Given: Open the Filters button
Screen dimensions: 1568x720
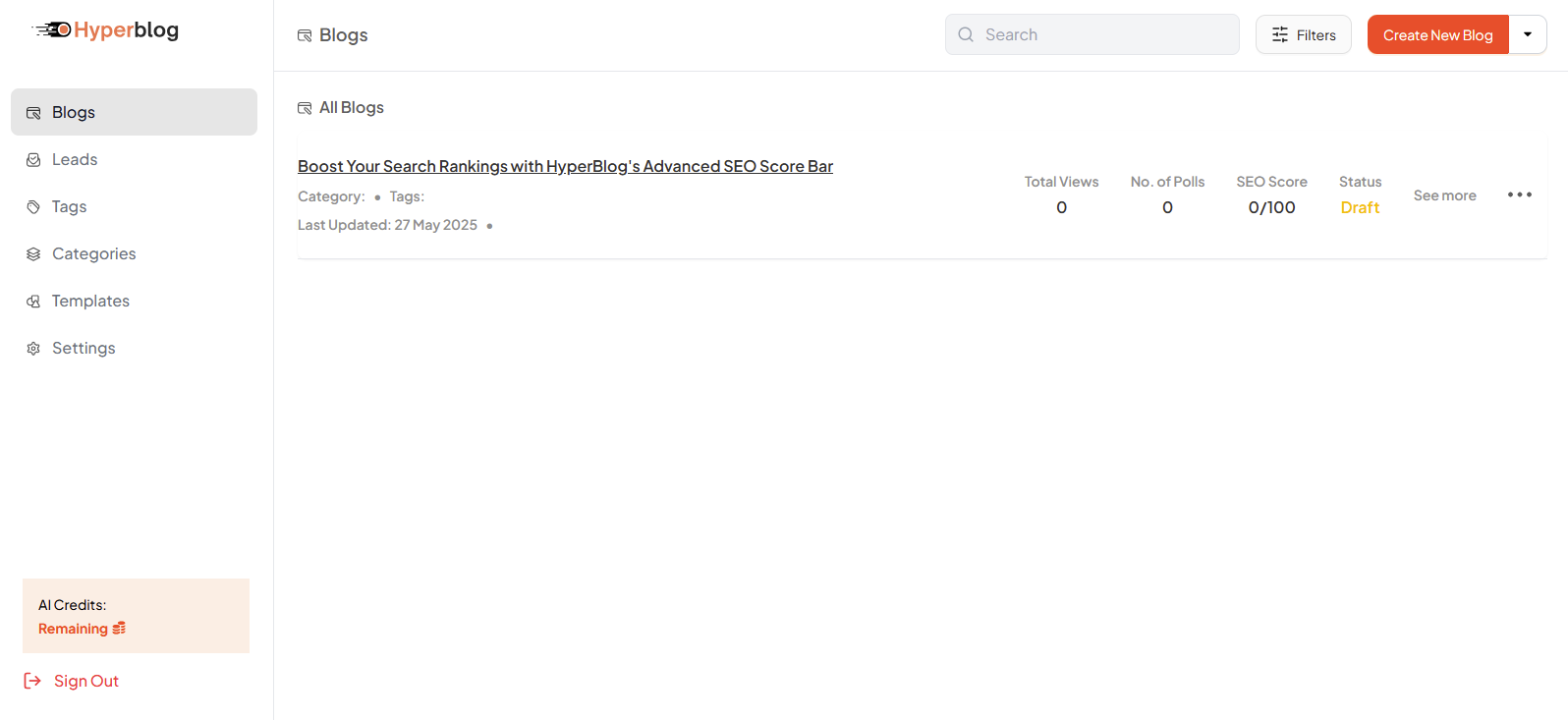Looking at the screenshot, I should pos(1304,34).
